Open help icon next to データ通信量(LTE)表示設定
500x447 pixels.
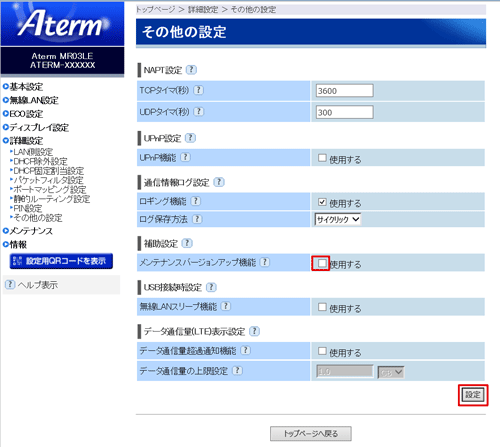tap(255, 331)
